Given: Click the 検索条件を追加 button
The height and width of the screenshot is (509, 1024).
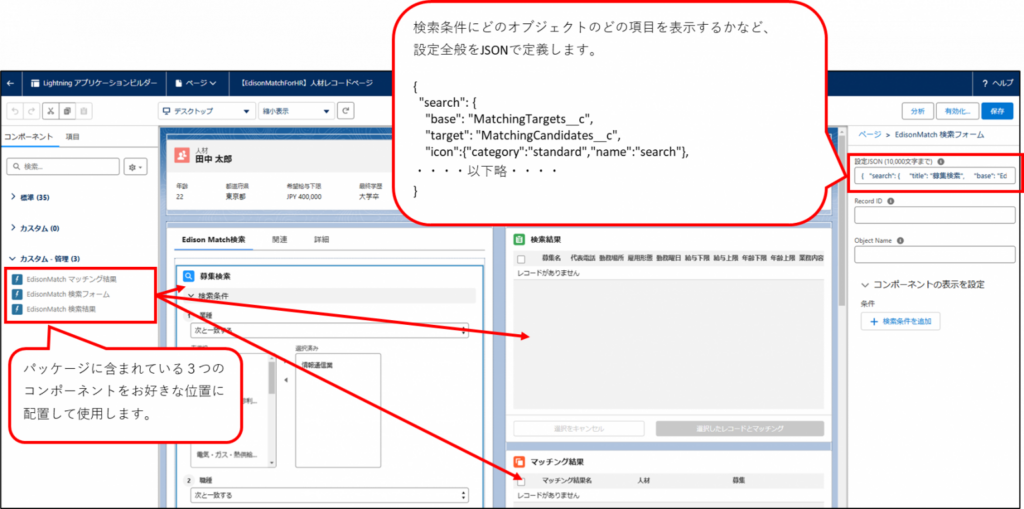Looking at the screenshot, I should [900, 321].
